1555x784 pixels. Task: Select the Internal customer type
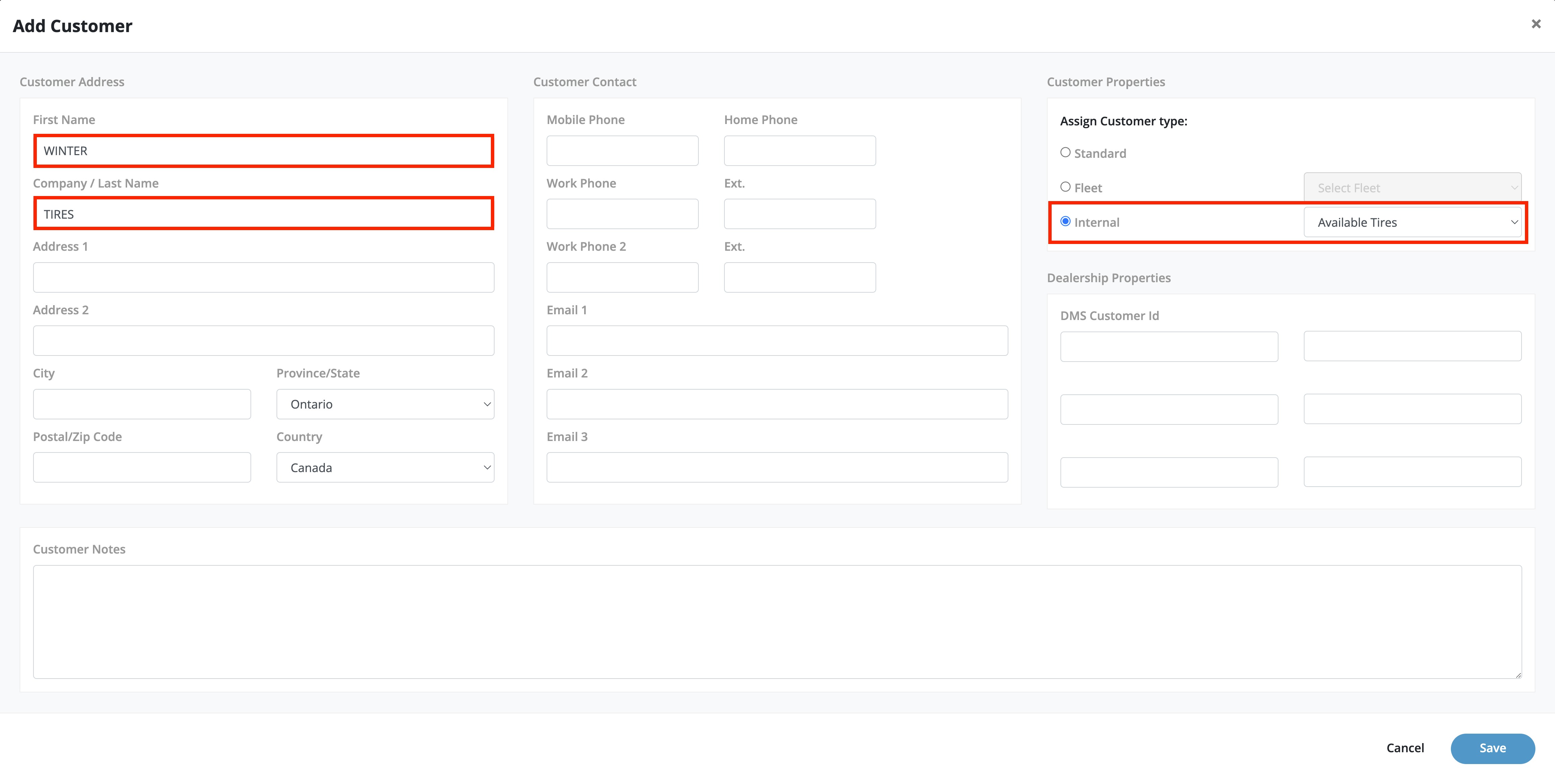tap(1066, 221)
